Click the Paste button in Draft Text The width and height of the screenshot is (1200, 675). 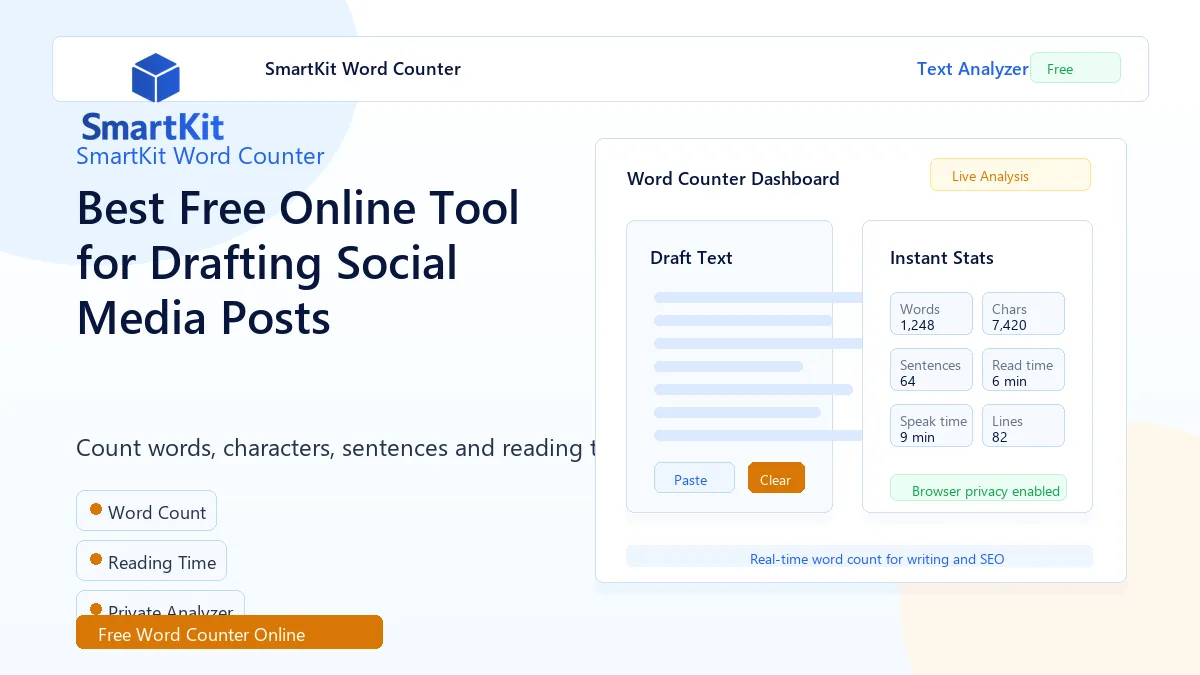[694, 478]
